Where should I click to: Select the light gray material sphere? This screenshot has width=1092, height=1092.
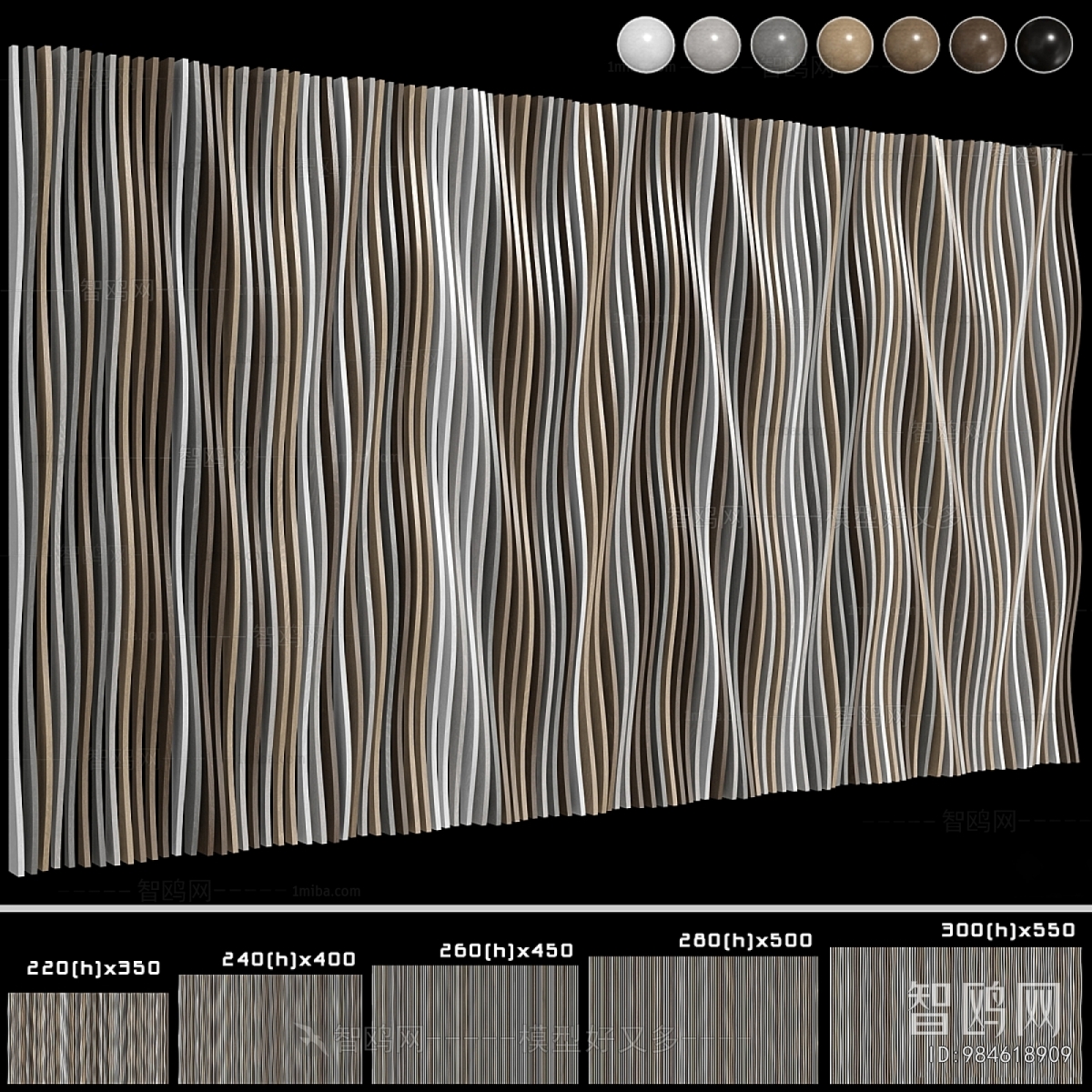pos(712,43)
